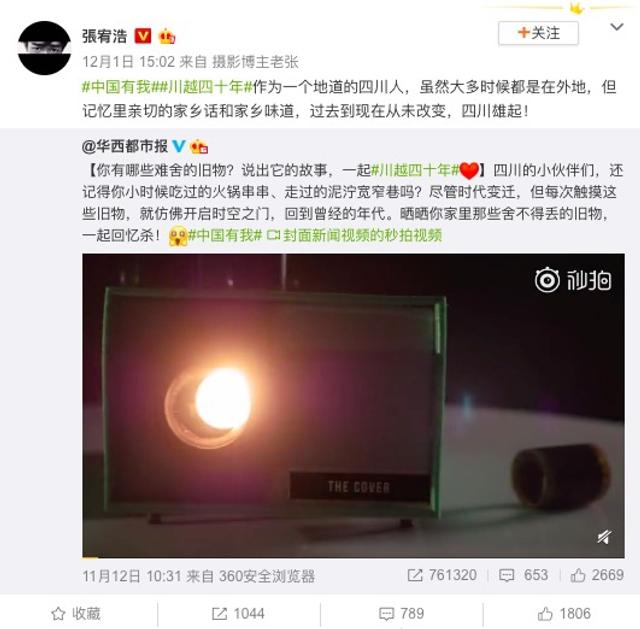Open @华西都市报 account link
640x629 pixels.
(x=124, y=146)
